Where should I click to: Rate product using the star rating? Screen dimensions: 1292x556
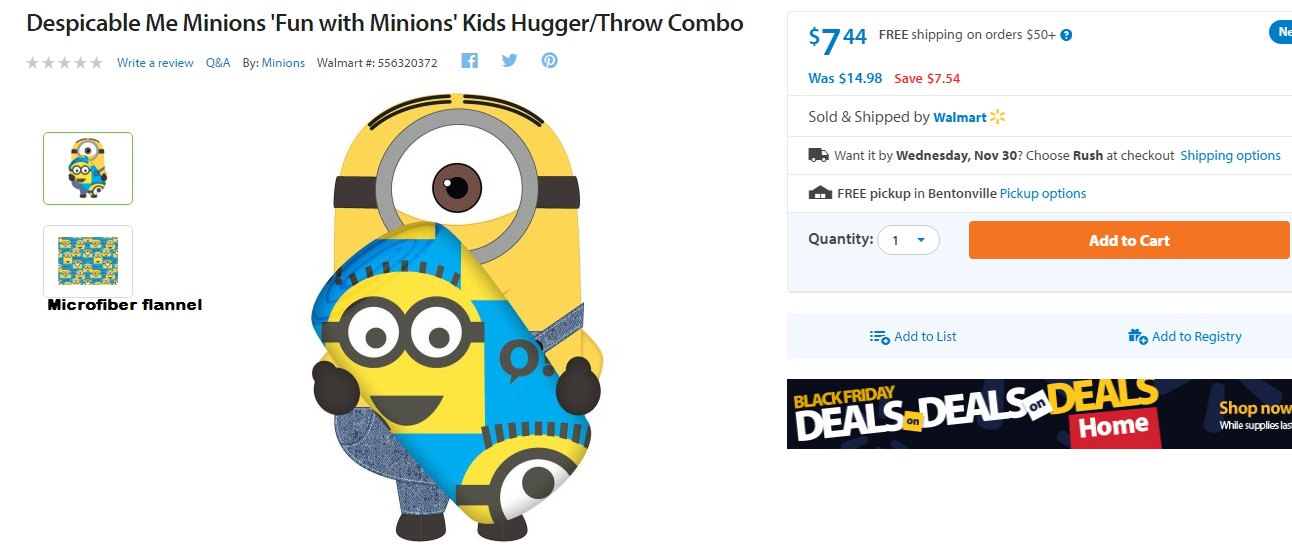[64, 62]
